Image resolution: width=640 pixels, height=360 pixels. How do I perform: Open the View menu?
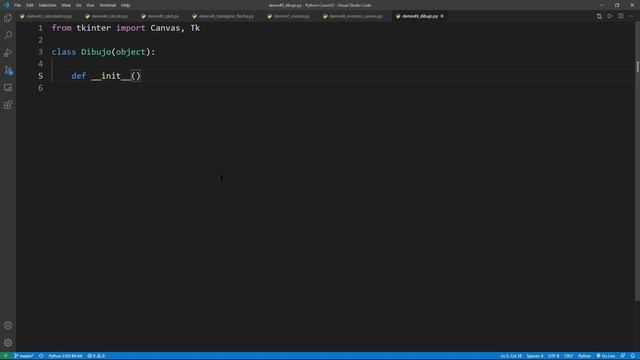66,5
